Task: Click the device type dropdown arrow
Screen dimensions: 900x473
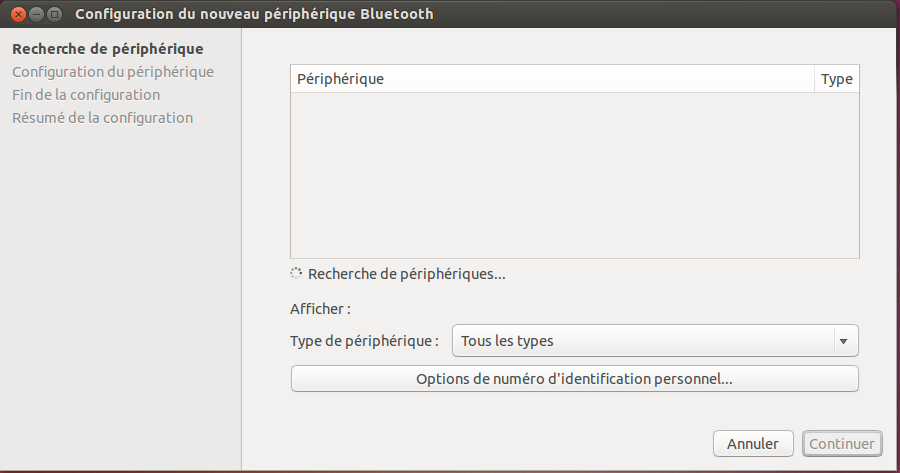Action: tap(845, 341)
